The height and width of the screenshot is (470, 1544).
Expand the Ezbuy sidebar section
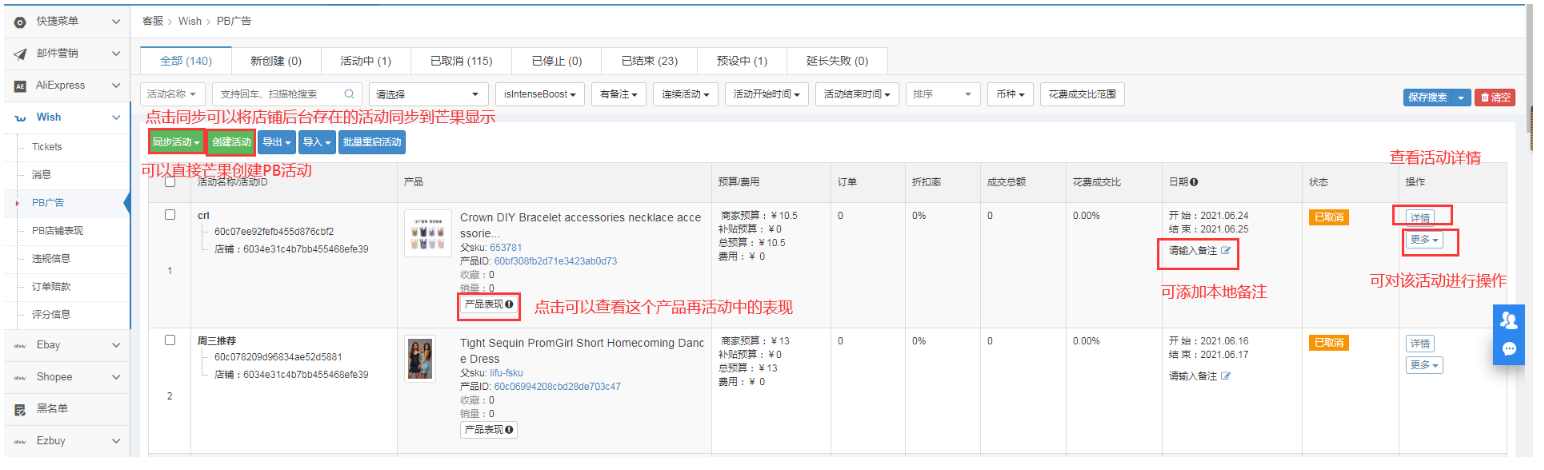point(116,441)
